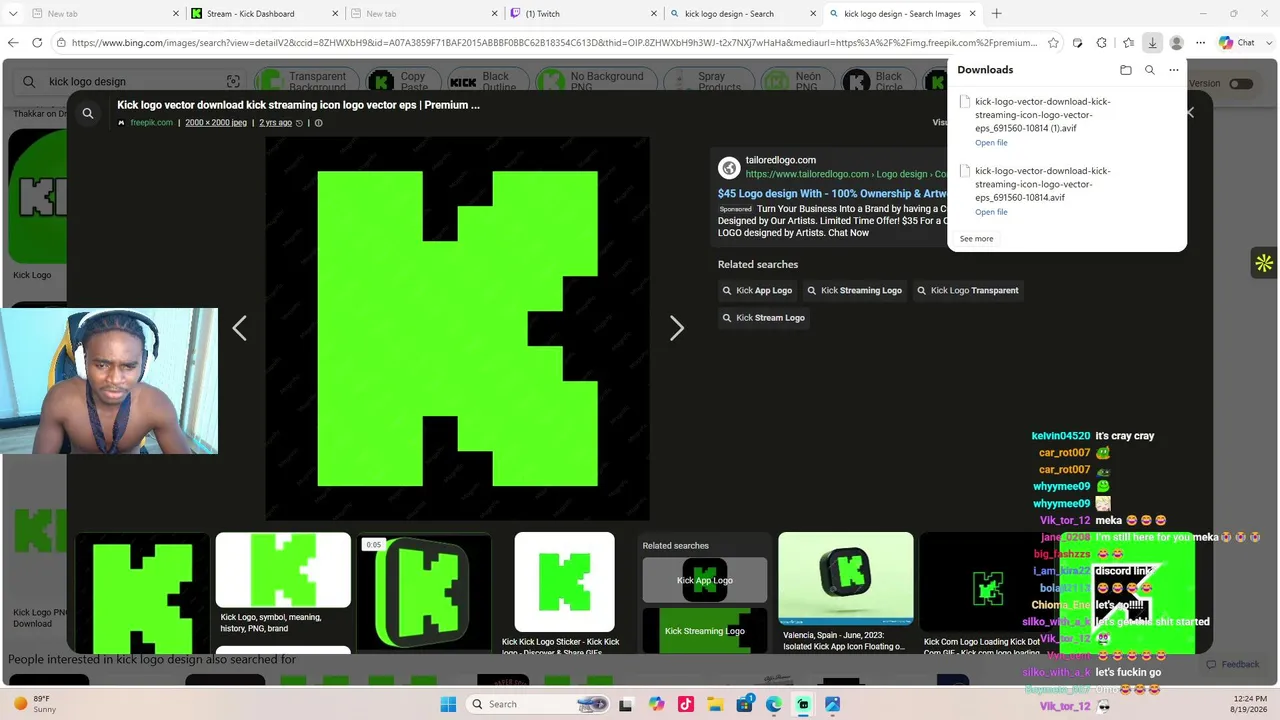Open more options in the Downloads panel

coord(1174,70)
